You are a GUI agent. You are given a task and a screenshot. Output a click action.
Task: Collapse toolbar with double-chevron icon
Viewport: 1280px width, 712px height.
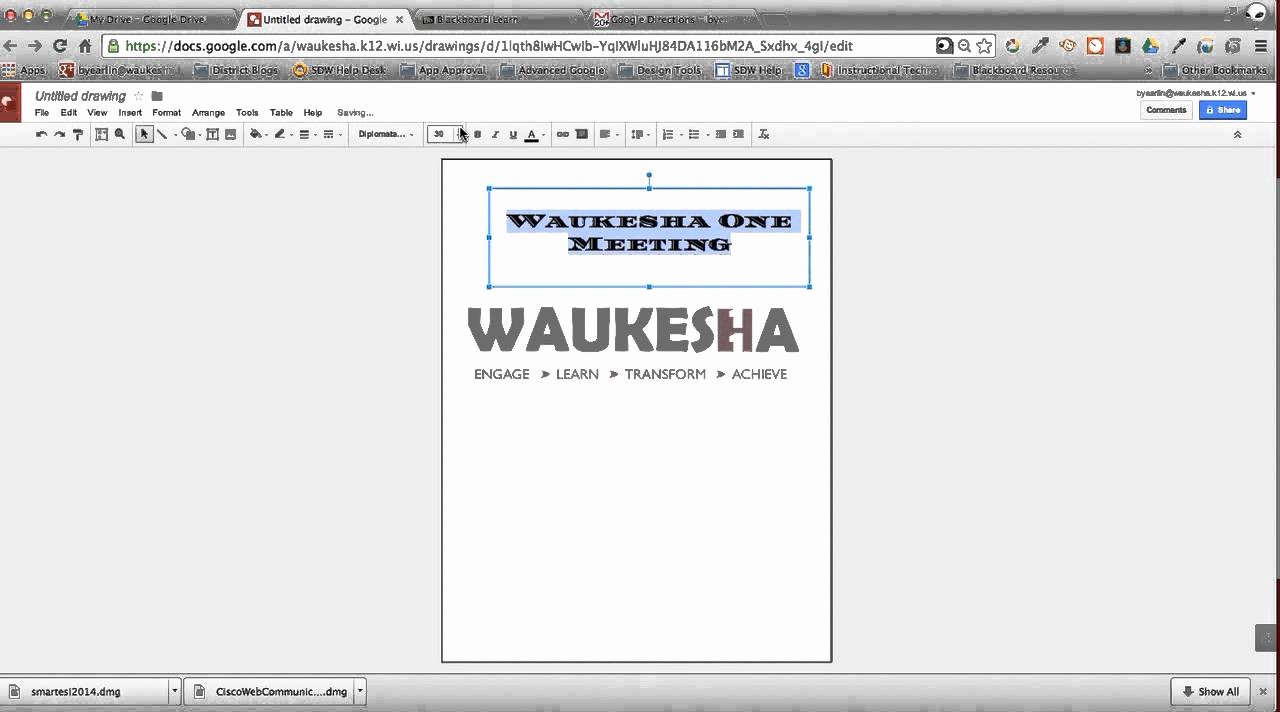pyautogui.click(x=1237, y=134)
